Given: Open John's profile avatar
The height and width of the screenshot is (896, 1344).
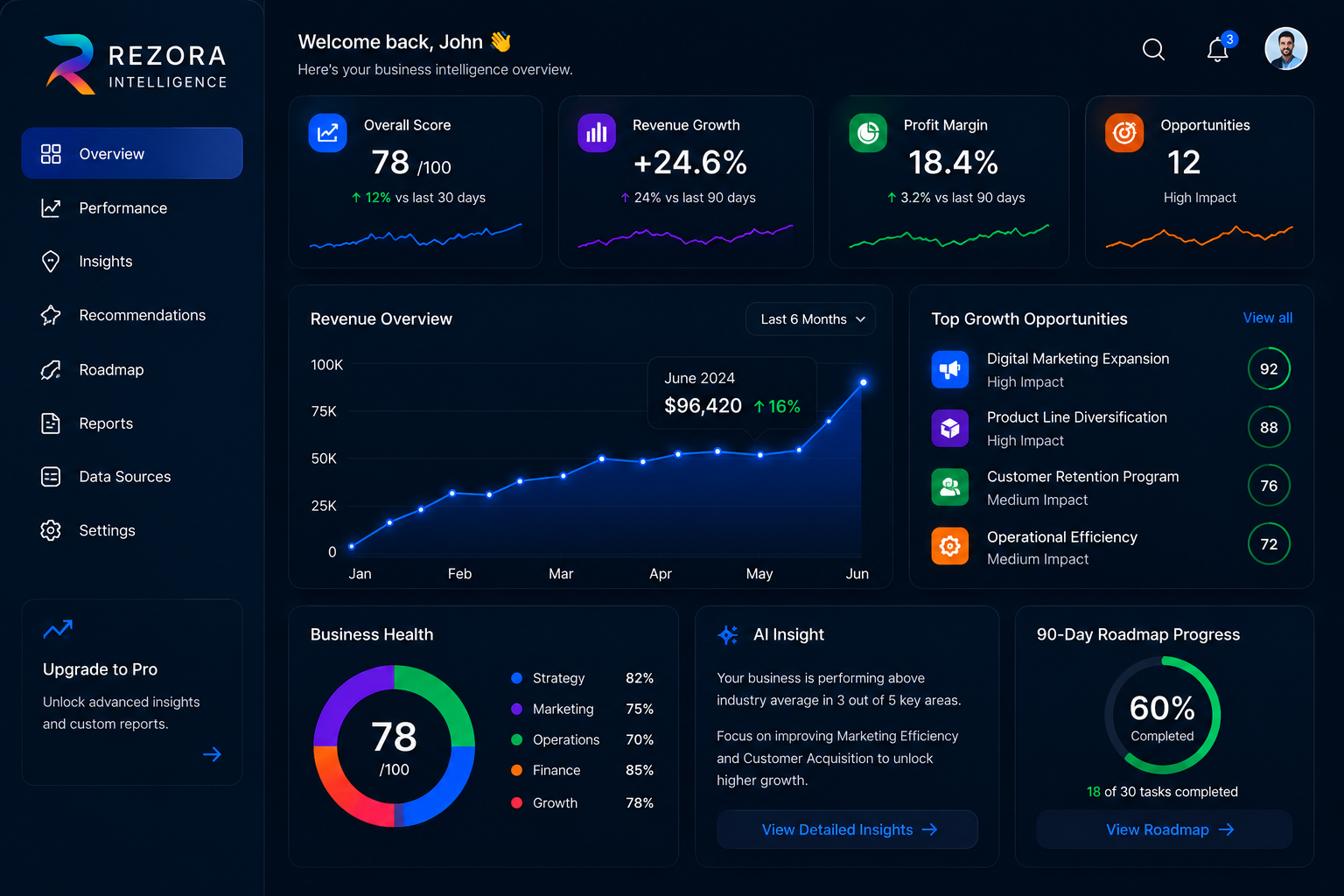Looking at the screenshot, I should (1285, 48).
